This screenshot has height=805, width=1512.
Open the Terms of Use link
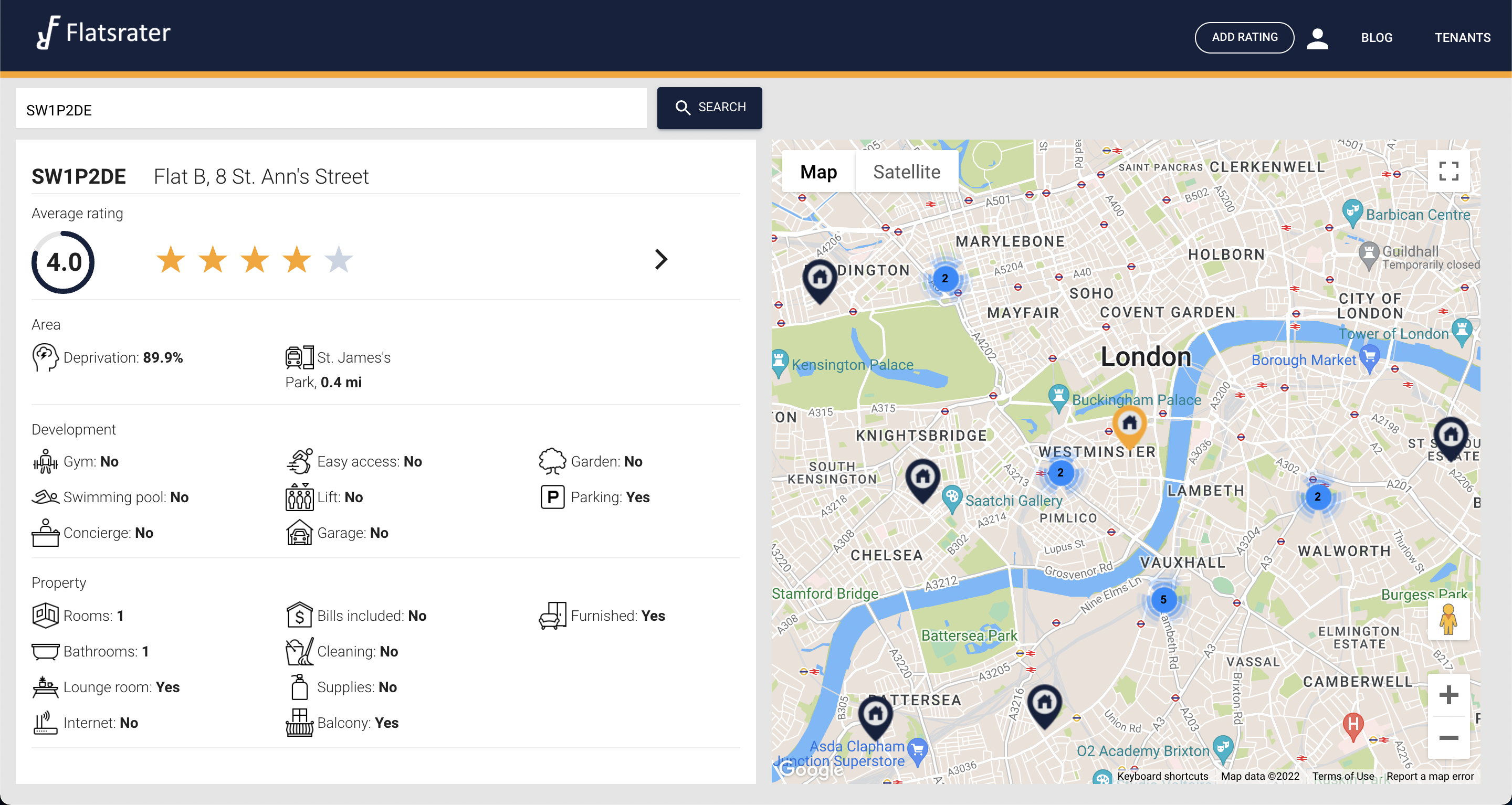1343,776
